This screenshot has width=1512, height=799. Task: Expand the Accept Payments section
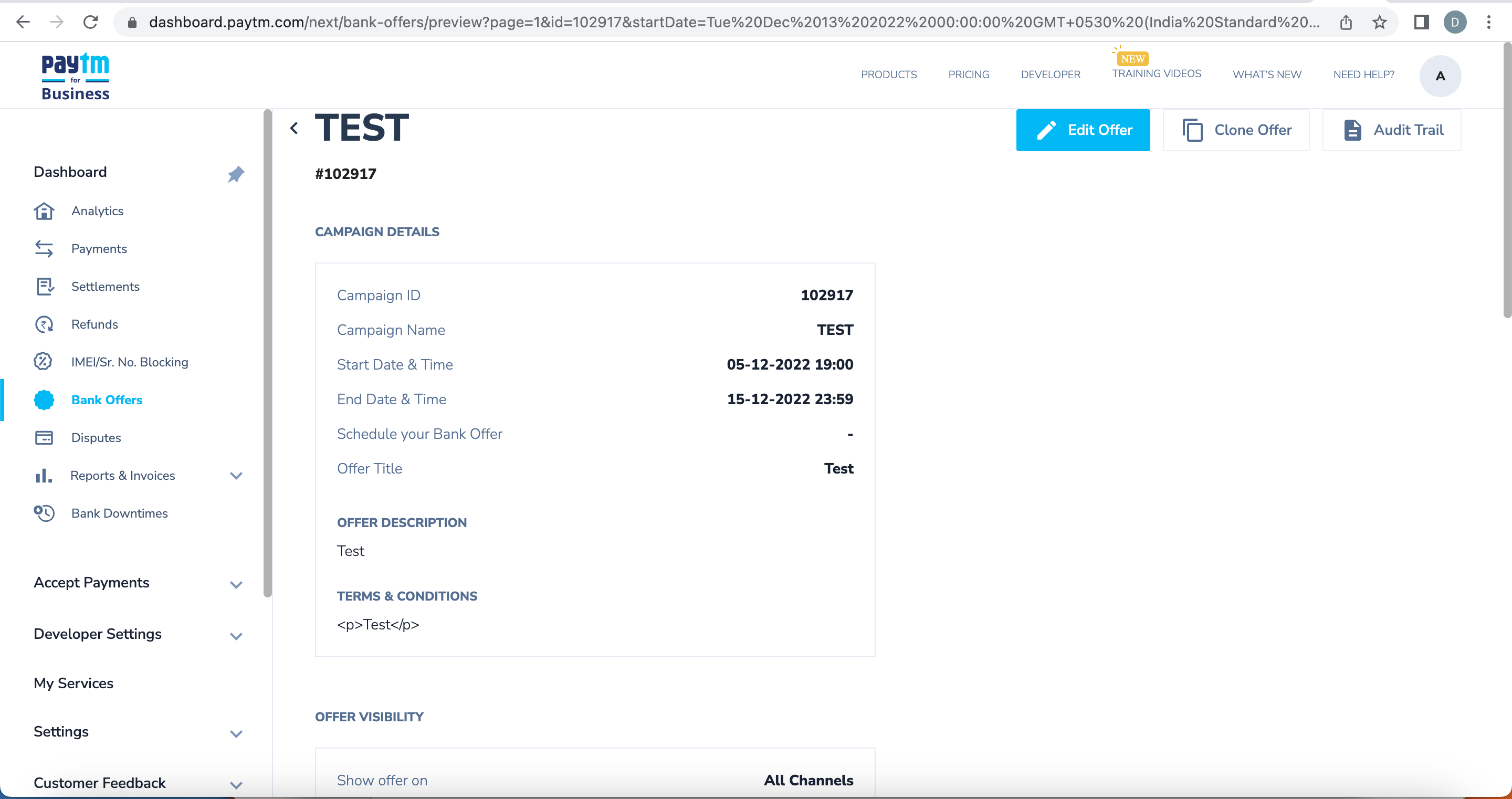[x=236, y=585]
